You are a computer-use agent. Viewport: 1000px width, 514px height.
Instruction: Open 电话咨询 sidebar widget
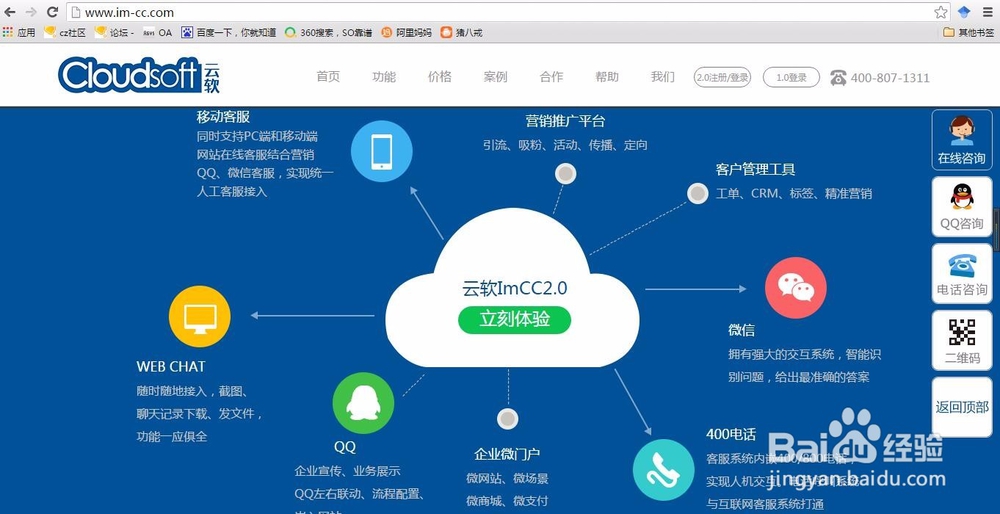coord(962,274)
